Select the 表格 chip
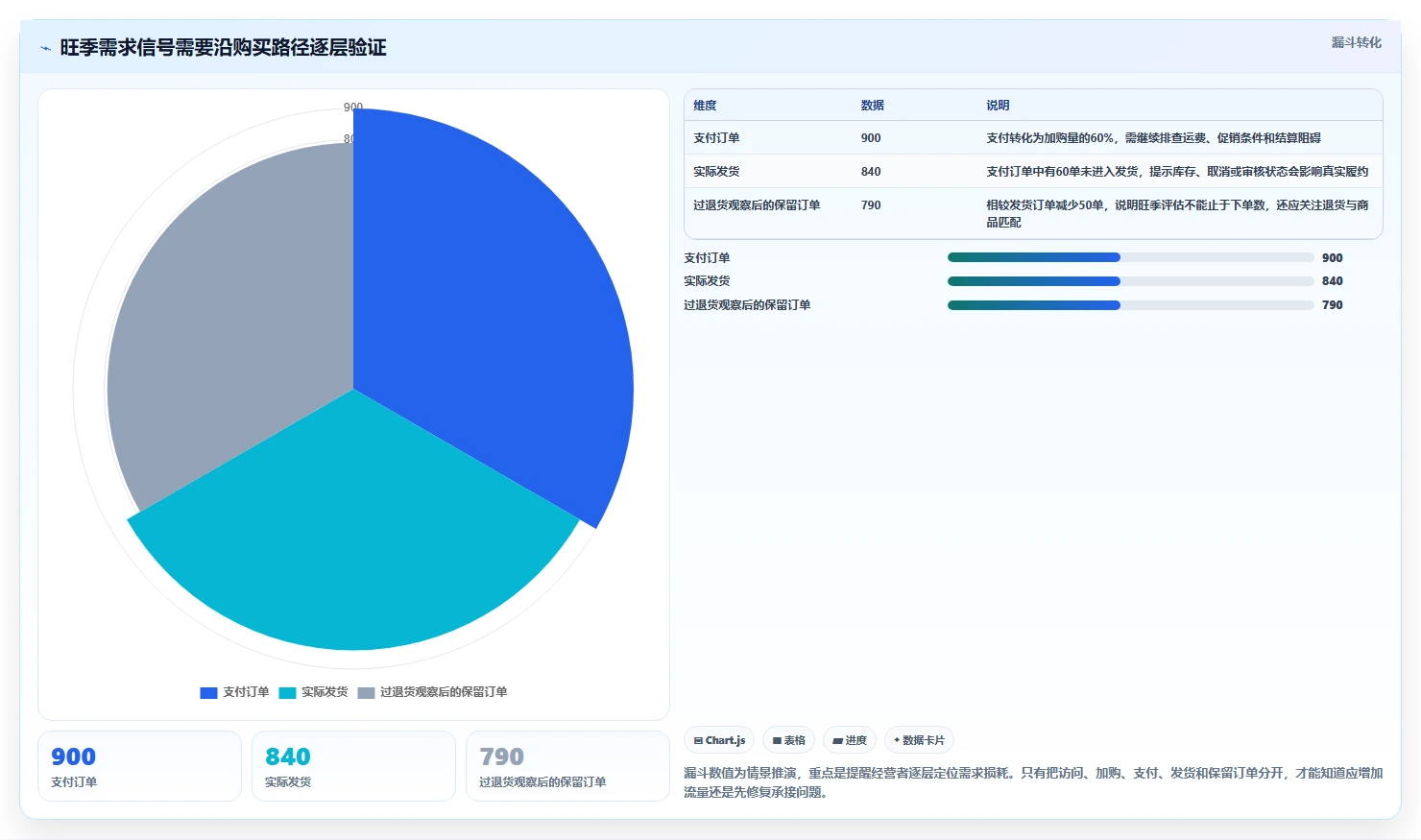 [x=788, y=740]
